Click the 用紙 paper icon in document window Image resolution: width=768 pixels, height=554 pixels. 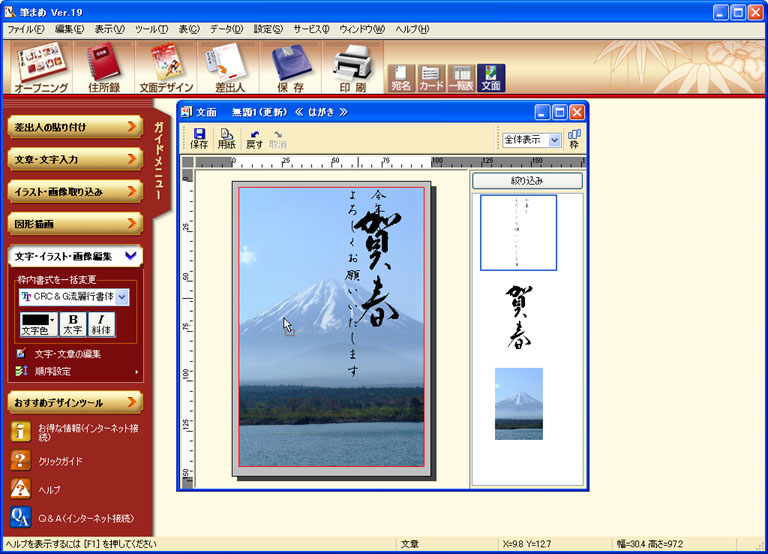227,139
